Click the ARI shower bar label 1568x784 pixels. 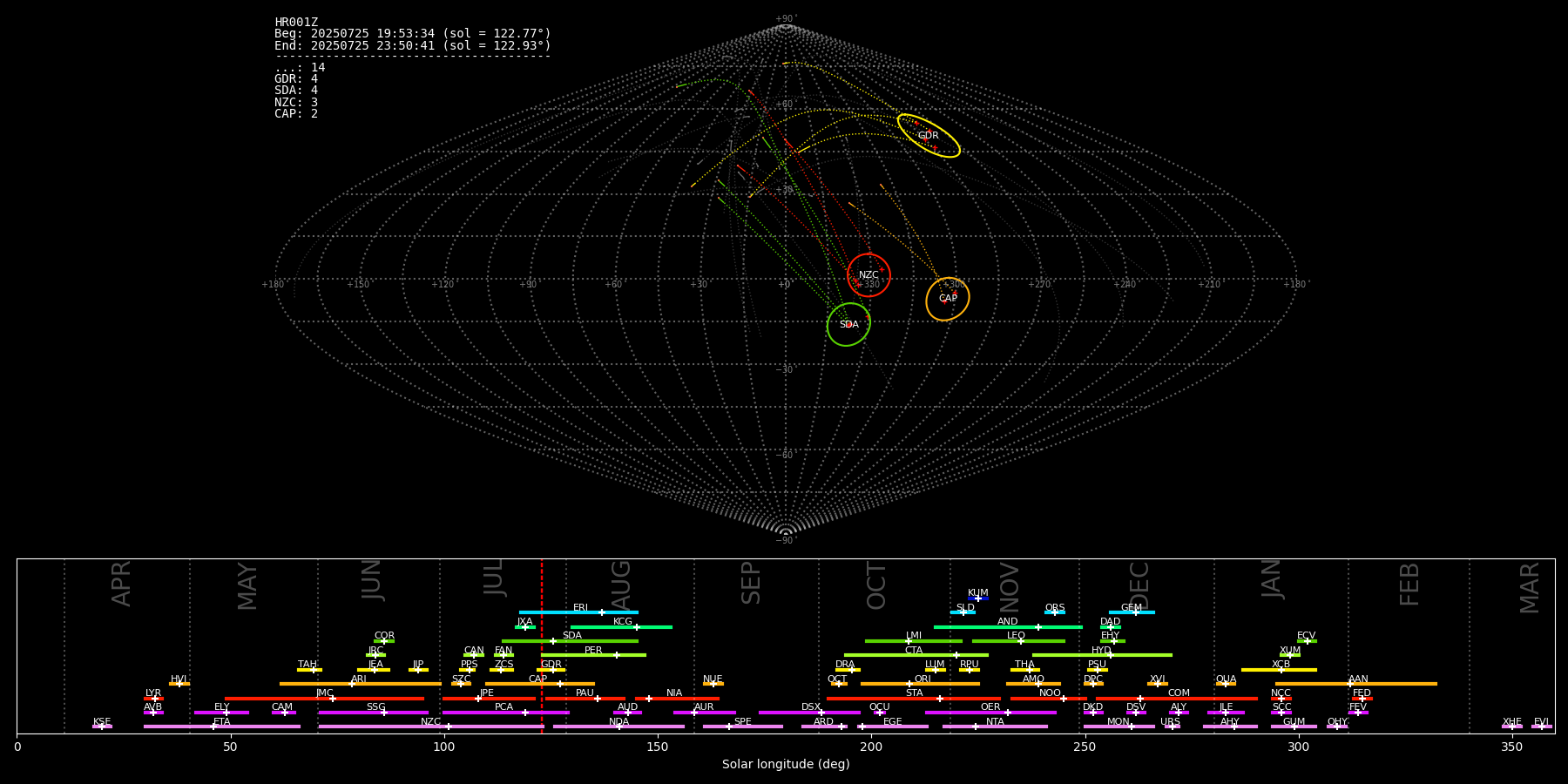click(x=359, y=679)
